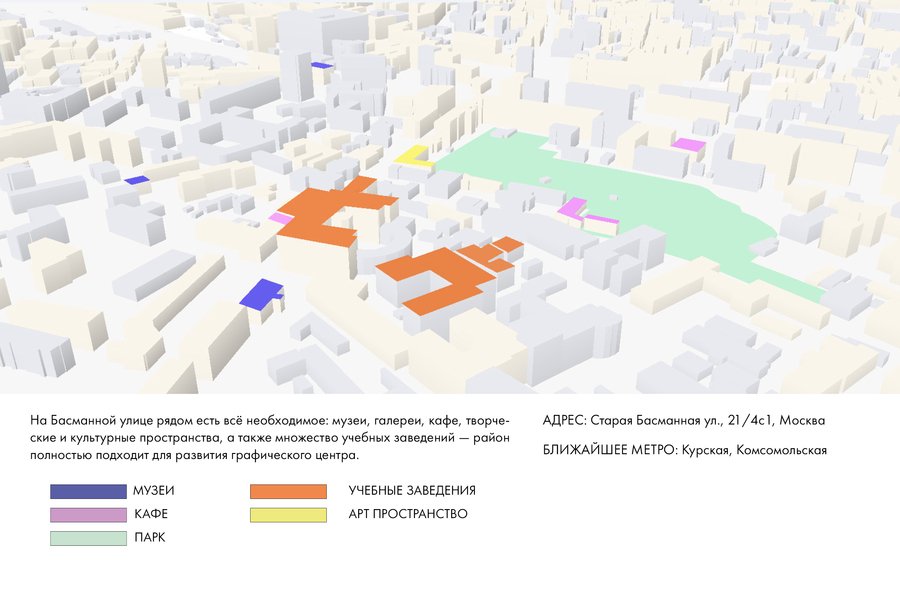Select the pink cafe beside orange school building
Viewport: 900px width, 600px height.
click(281, 219)
